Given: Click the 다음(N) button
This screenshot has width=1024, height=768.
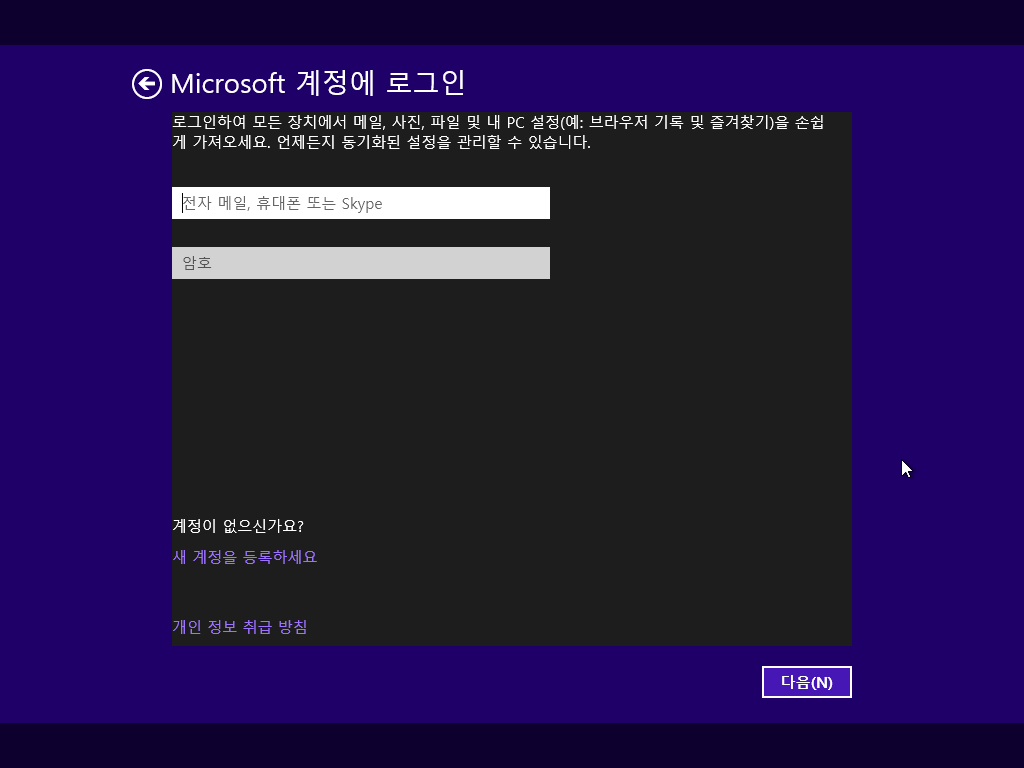Looking at the screenshot, I should click(x=807, y=682).
